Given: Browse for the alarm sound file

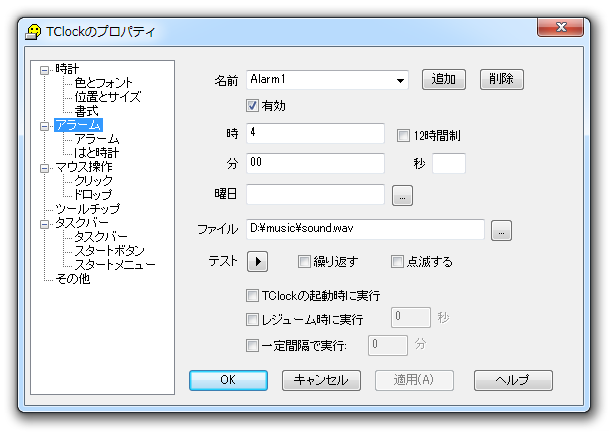Looking at the screenshot, I should click(501, 231).
